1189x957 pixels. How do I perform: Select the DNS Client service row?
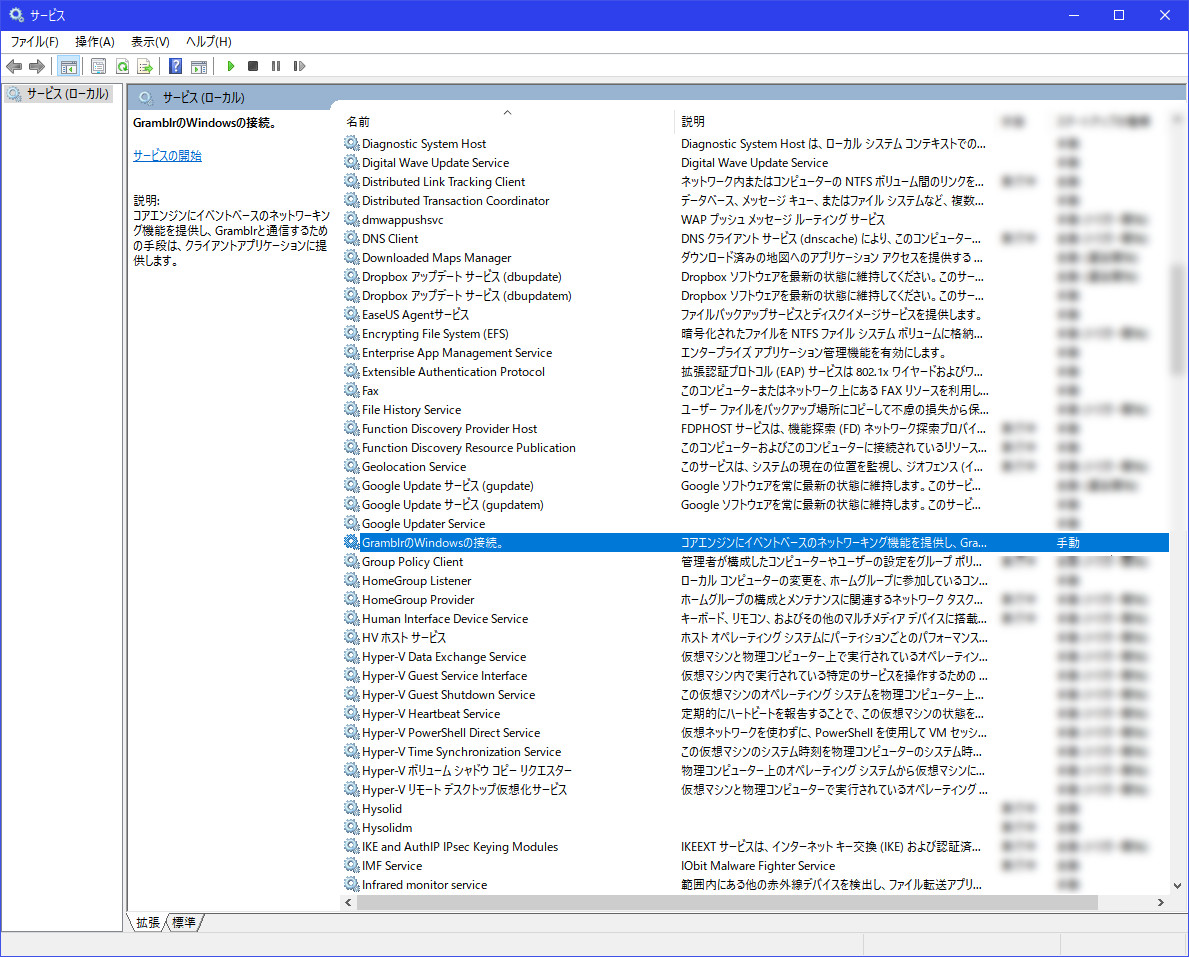tap(390, 239)
